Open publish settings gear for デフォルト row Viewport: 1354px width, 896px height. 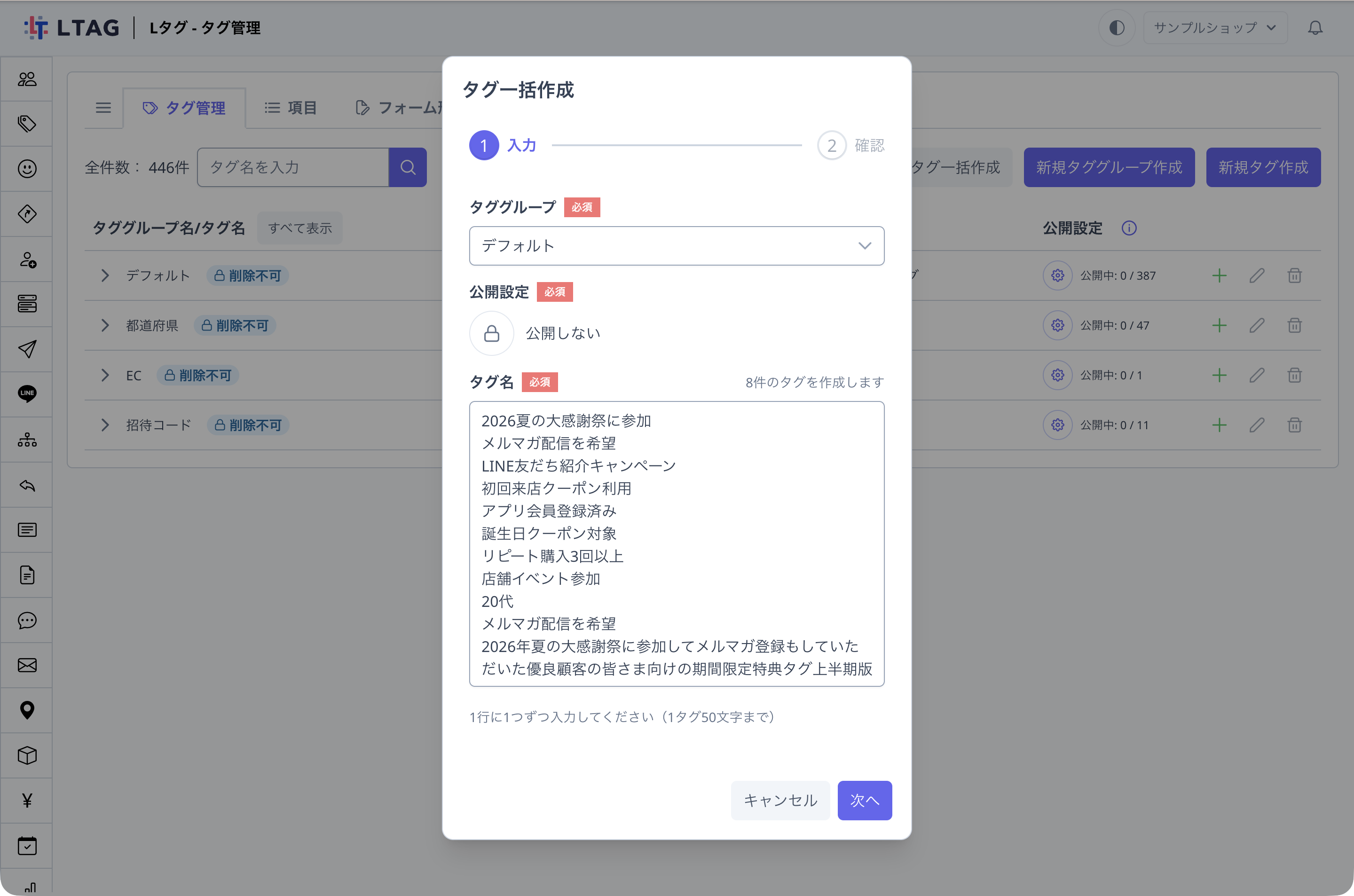(1057, 275)
